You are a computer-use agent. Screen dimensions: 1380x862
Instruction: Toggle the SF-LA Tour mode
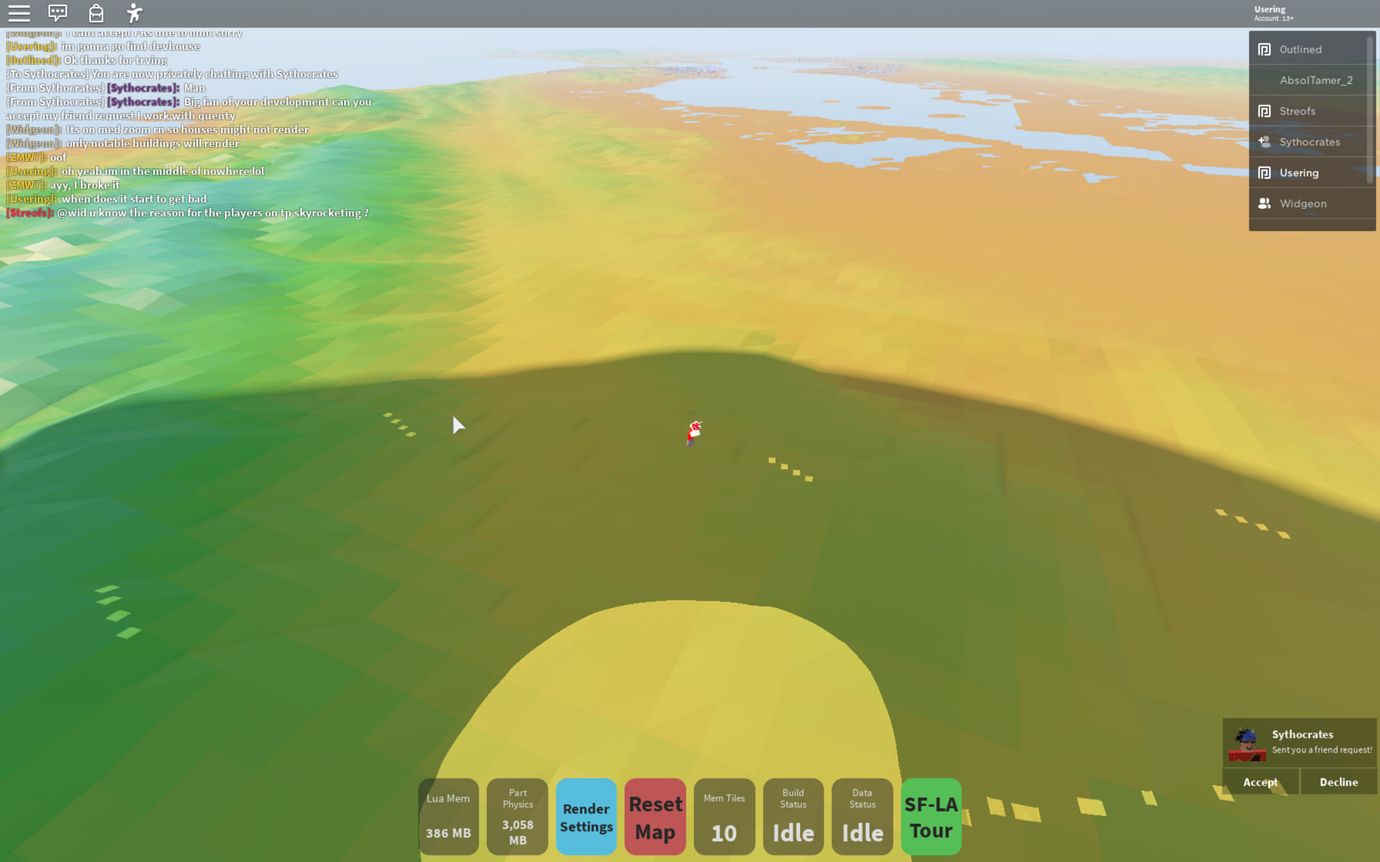930,816
